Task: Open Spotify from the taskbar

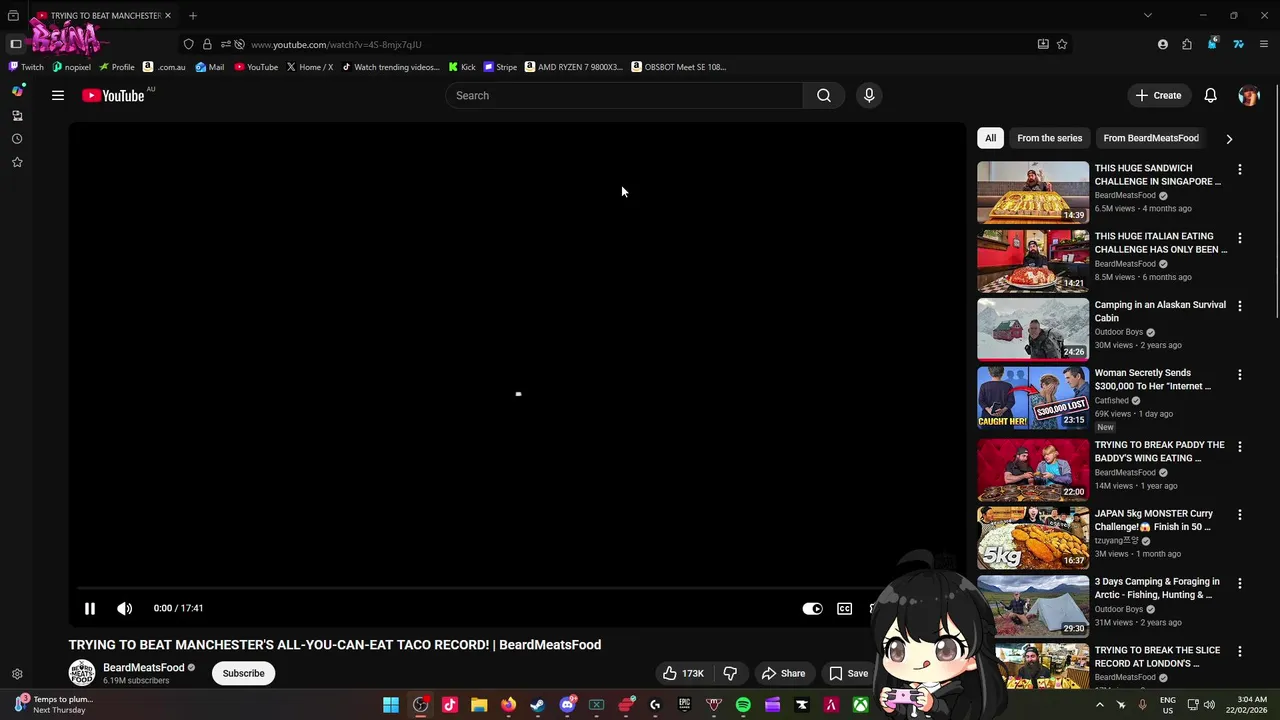Action: point(743,705)
